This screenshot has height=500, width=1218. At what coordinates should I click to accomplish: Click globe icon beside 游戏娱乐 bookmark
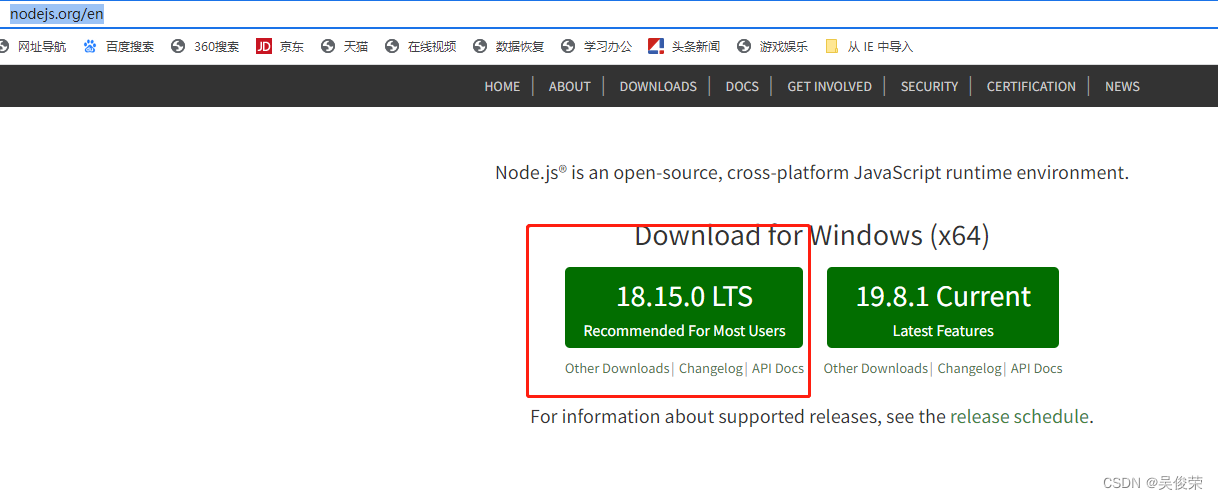[x=743, y=46]
